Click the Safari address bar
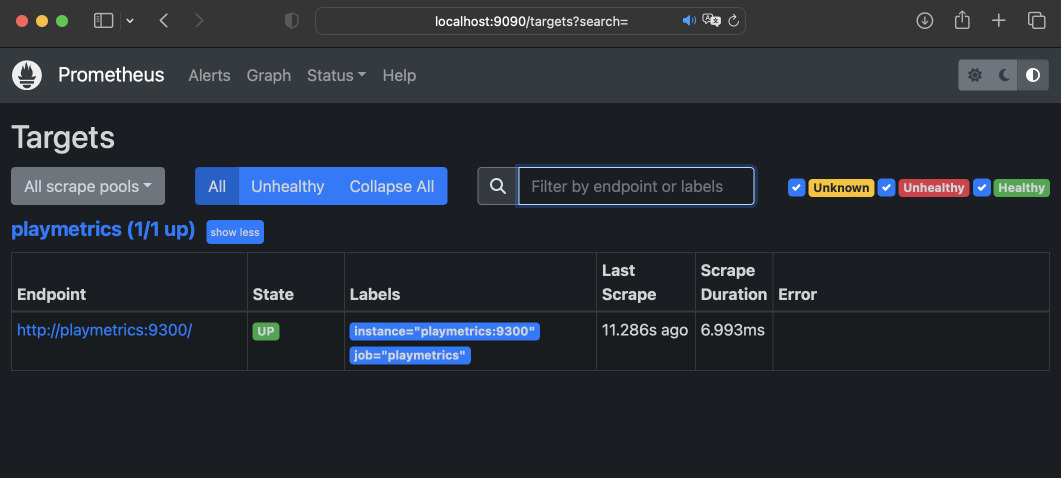Viewport: 1061px width, 478px height. pos(530,21)
